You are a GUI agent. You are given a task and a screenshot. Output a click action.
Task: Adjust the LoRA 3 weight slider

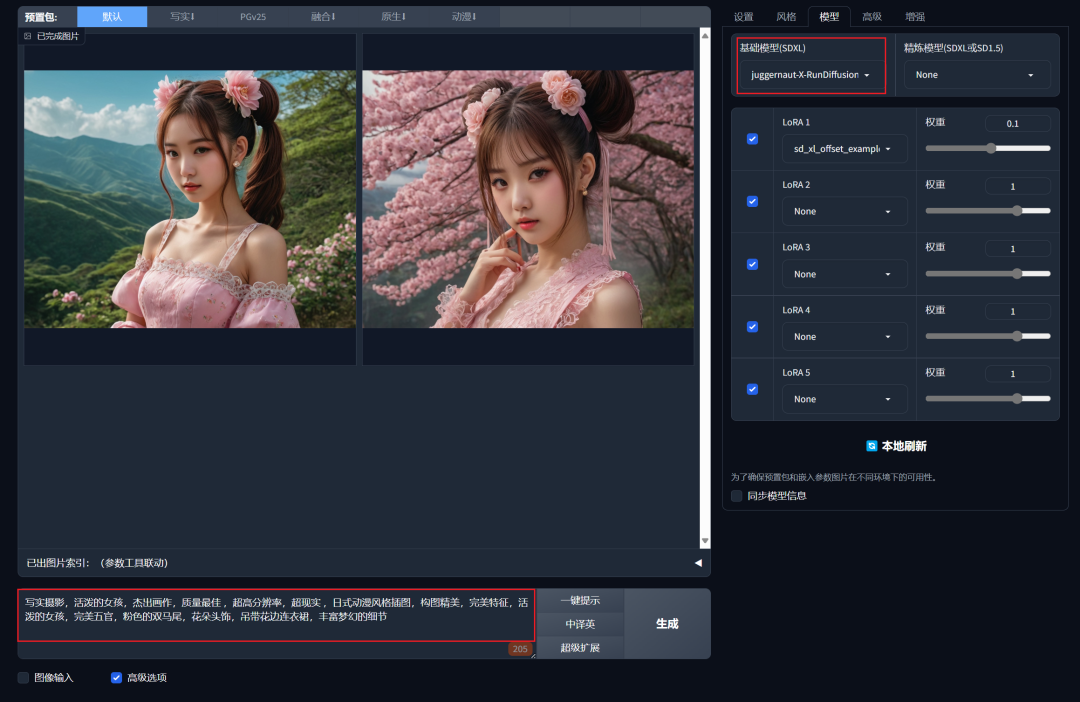tap(988, 273)
